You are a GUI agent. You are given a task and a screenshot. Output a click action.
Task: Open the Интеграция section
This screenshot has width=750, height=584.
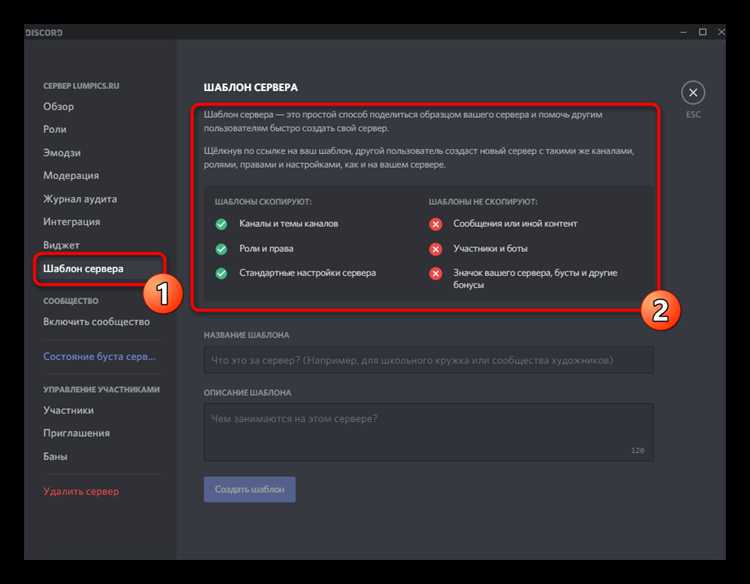(x=72, y=221)
